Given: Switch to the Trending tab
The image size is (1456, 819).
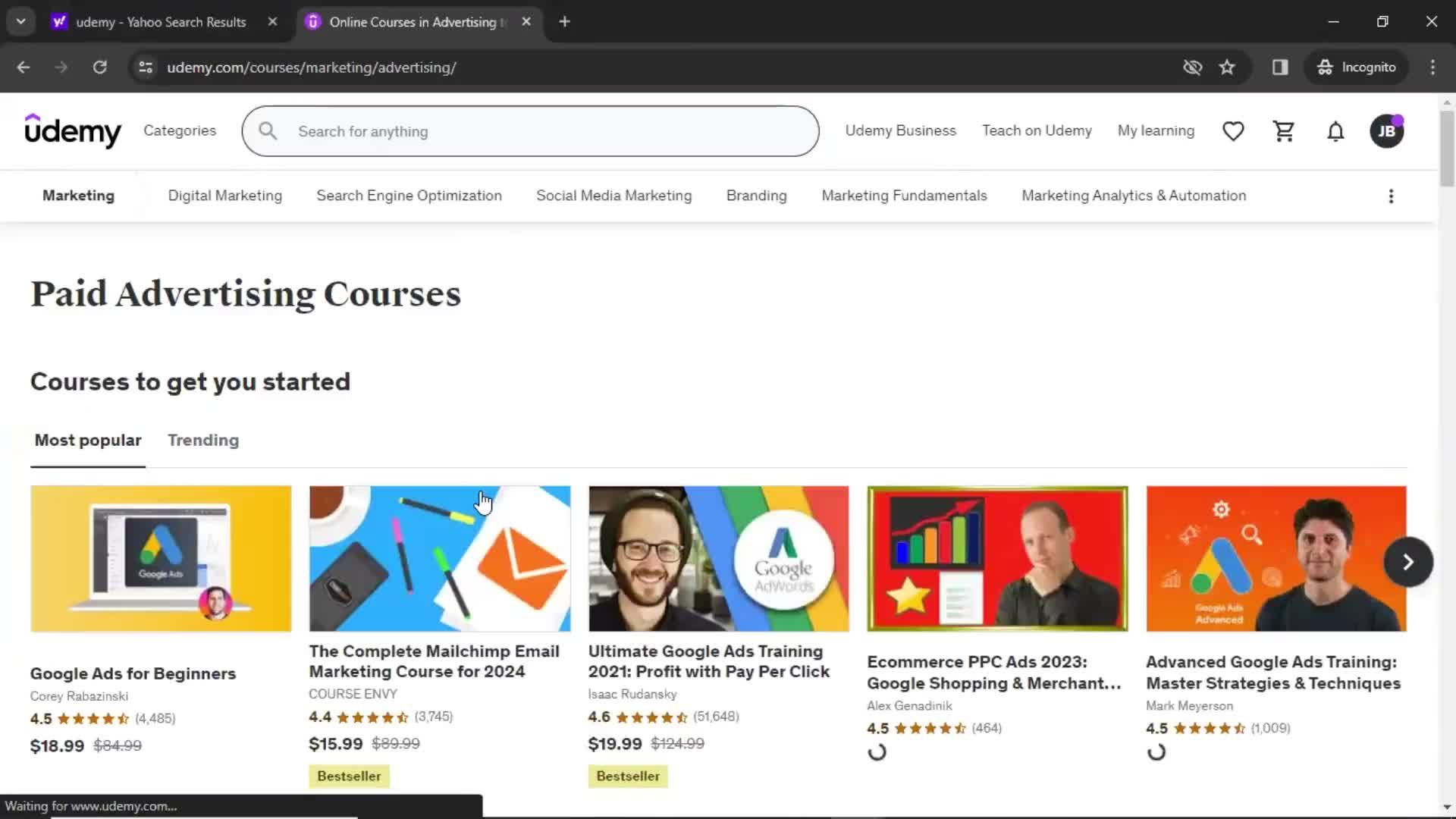Looking at the screenshot, I should pos(203,440).
